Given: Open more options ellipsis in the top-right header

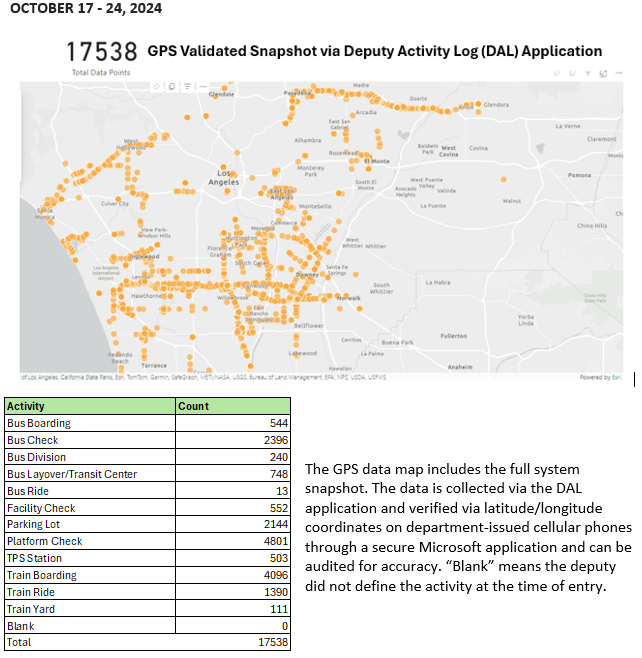Looking at the screenshot, I should (x=617, y=74).
